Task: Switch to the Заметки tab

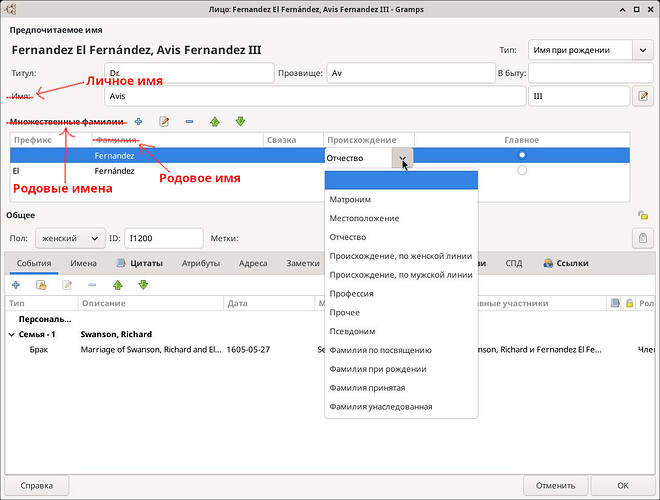Action: tap(302, 263)
